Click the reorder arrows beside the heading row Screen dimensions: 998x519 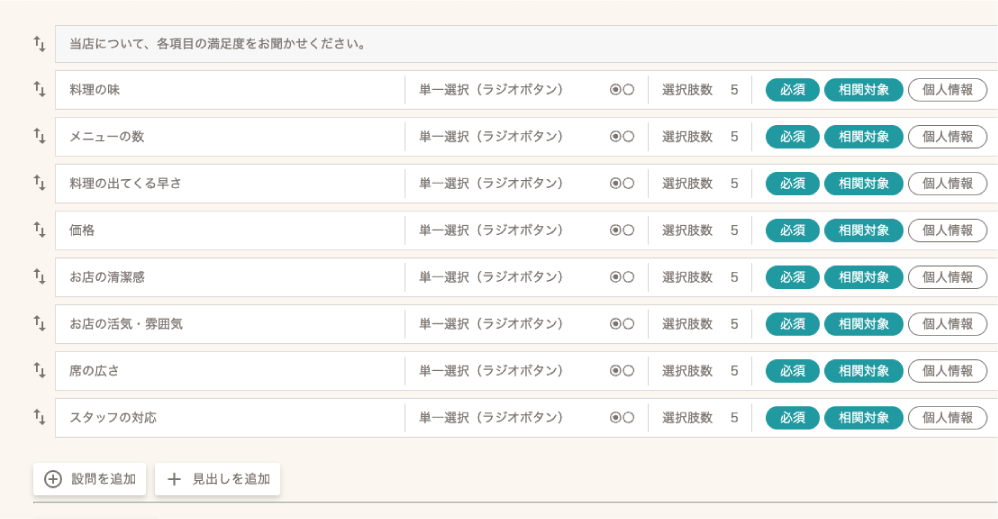click(x=39, y=44)
